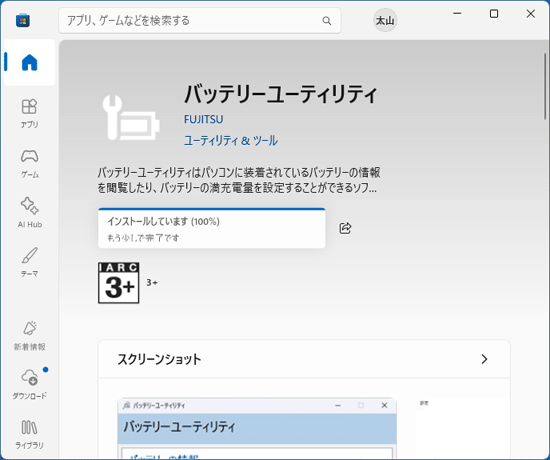The width and height of the screenshot is (550, 460).
Task: Open 新着情報 in sidebar
Action: [x=29, y=336]
